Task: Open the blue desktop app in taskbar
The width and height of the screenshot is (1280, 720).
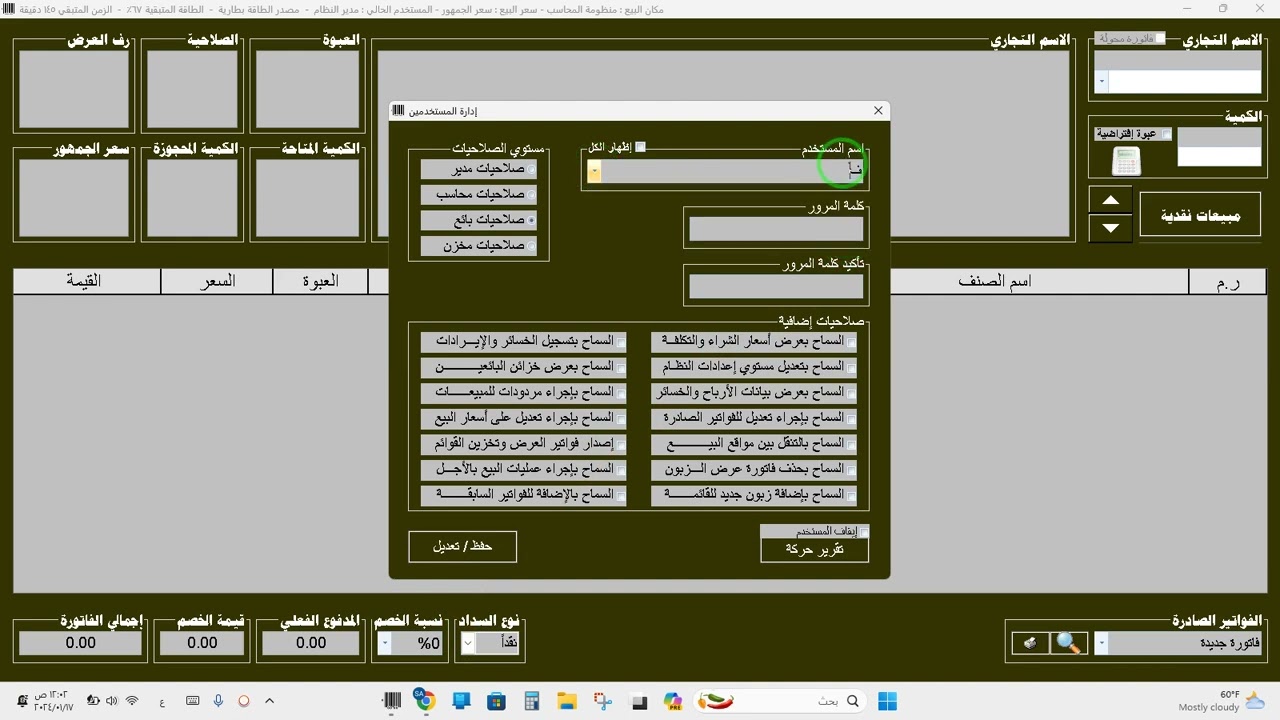Action: (x=461, y=701)
